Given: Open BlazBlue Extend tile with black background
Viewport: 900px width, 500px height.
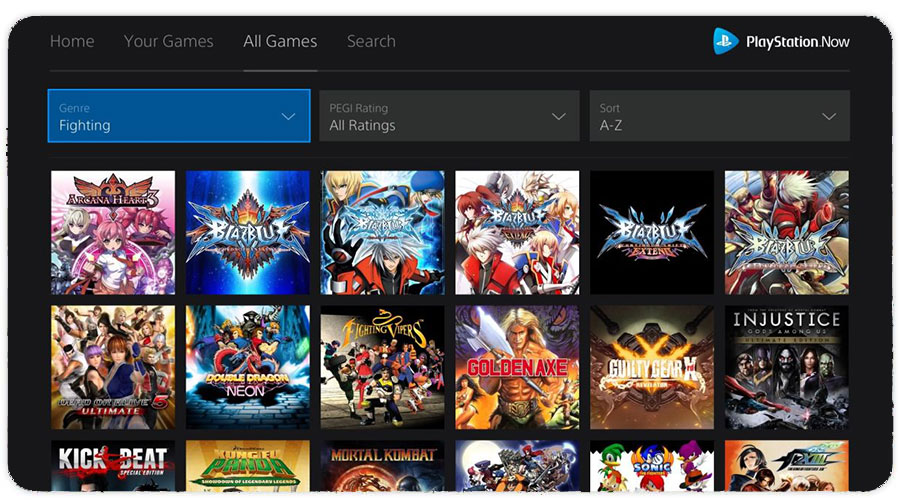Looking at the screenshot, I should click(652, 232).
